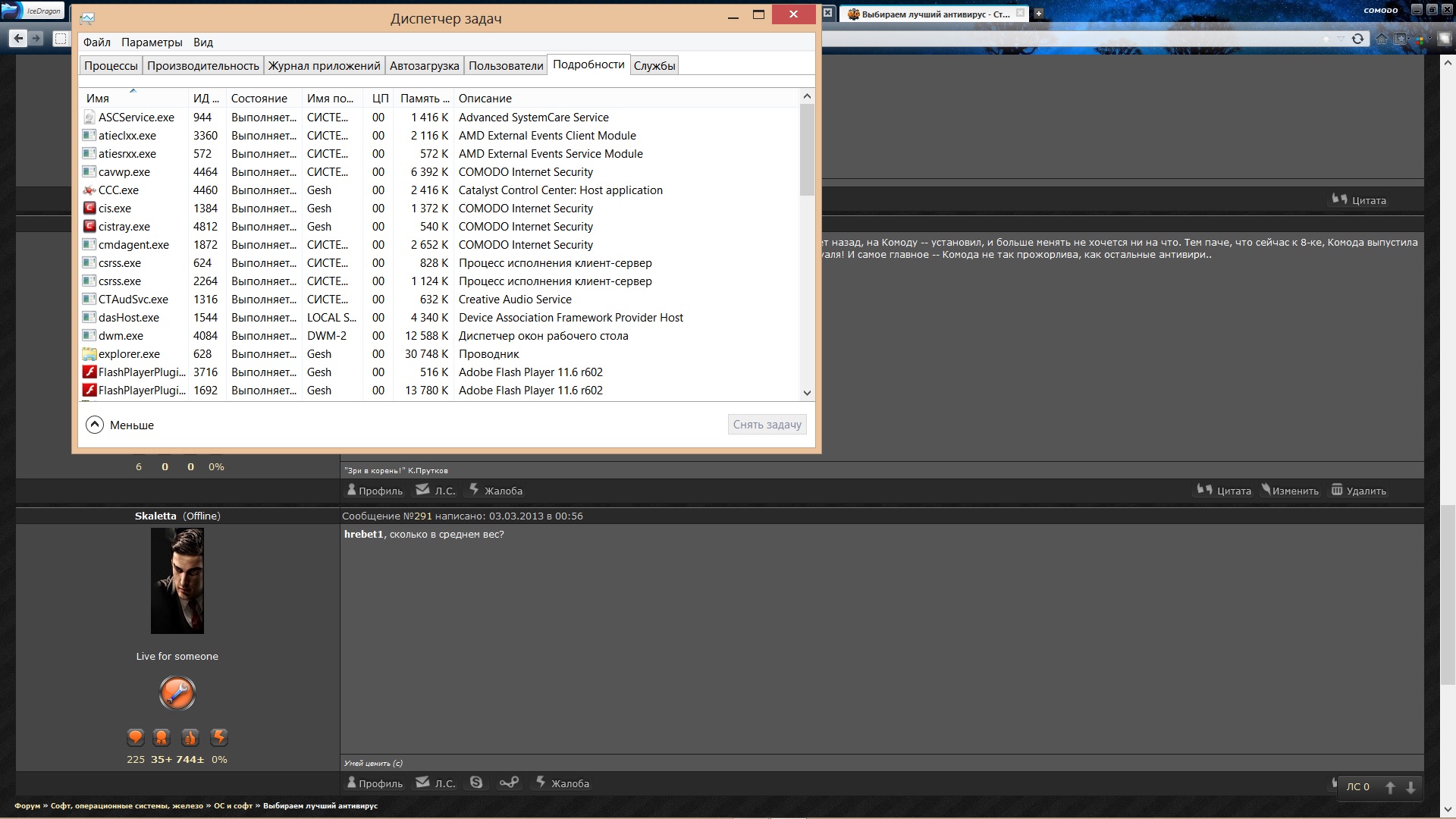This screenshot has height=819, width=1456.
Task: Click the ASCService.exe process icon
Action: (89, 117)
